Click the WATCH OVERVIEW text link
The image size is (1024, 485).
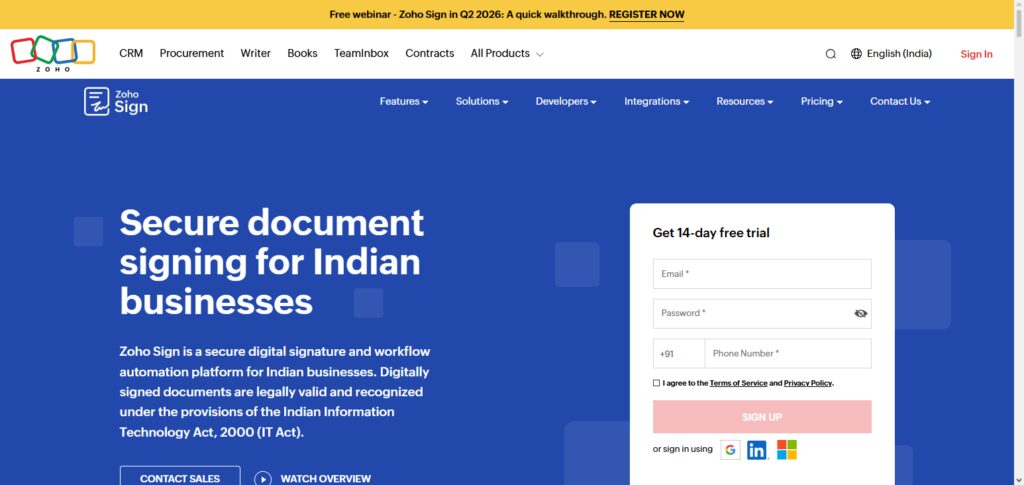pyautogui.click(x=326, y=479)
